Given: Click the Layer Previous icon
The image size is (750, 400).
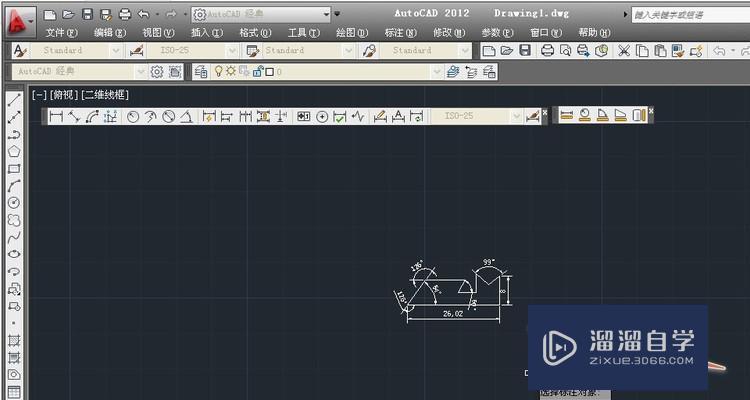Looking at the screenshot, I should [x=471, y=72].
